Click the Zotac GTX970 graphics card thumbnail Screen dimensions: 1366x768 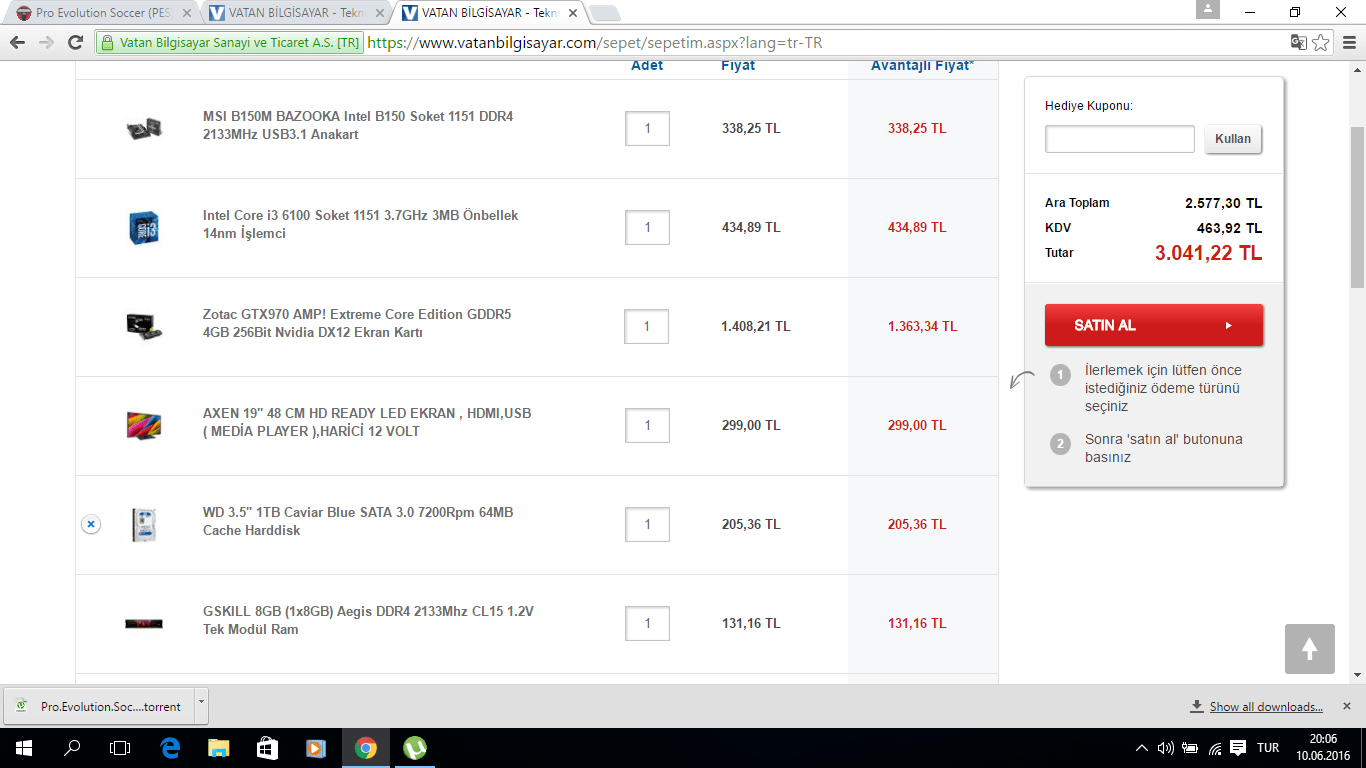144,326
